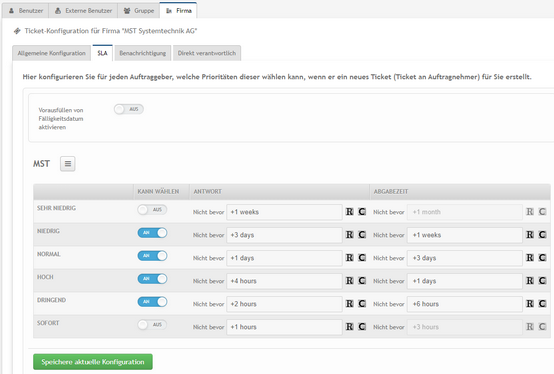Click the C icon of Niedrig Abgabezeit
The image size is (554, 374).
coord(542,235)
